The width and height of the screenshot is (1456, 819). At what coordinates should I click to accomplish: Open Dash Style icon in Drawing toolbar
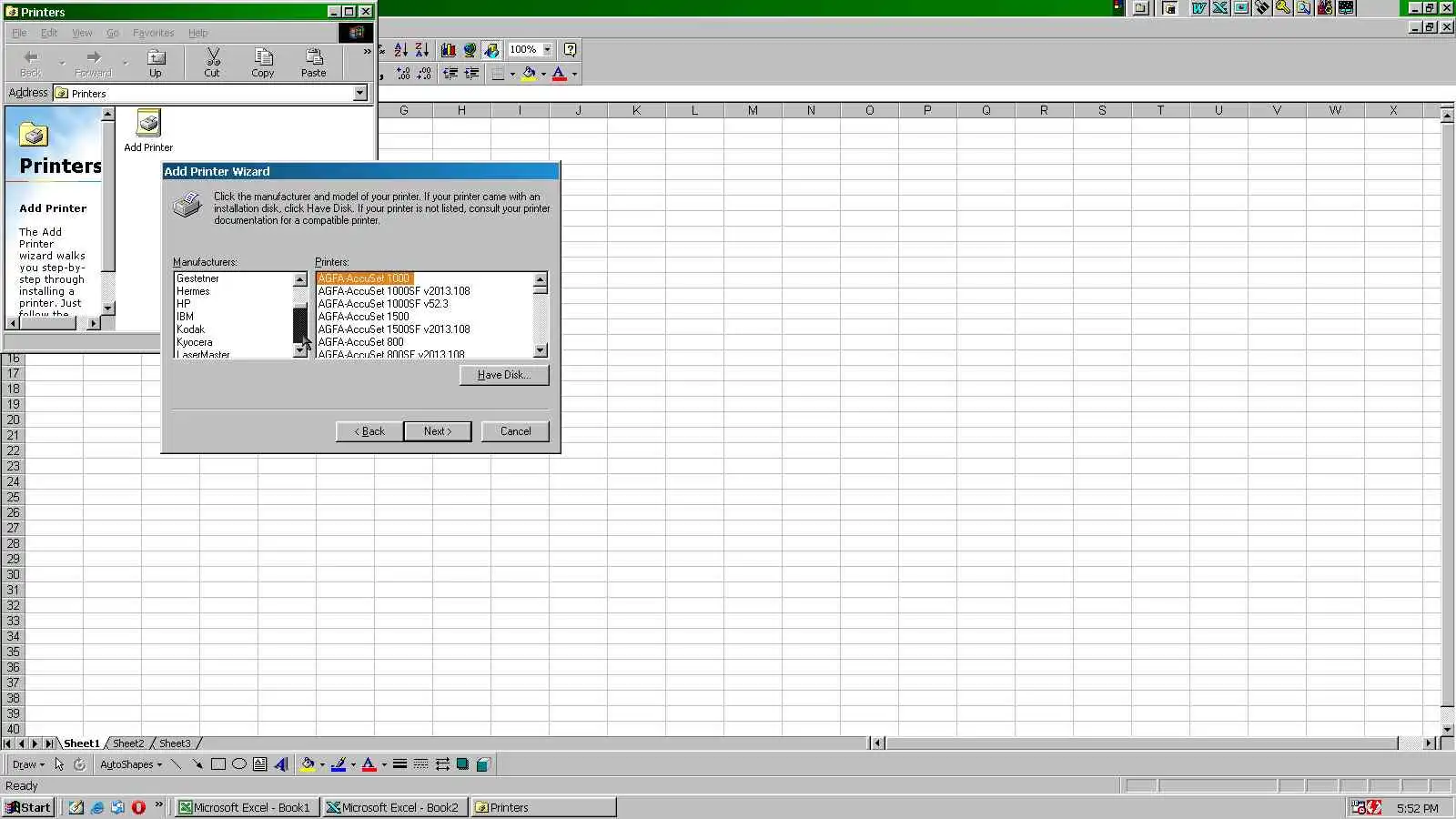coord(420,764)
